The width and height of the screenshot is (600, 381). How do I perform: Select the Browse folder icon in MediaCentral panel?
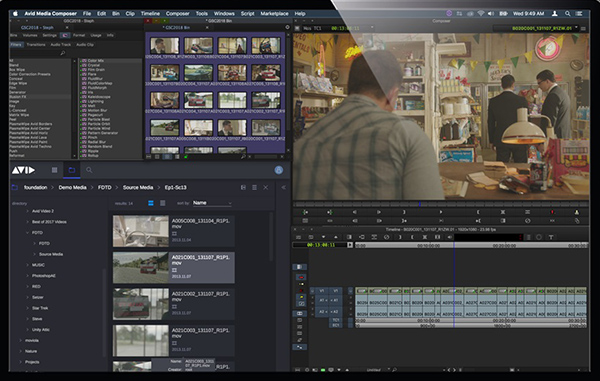[x=72, y=170]
